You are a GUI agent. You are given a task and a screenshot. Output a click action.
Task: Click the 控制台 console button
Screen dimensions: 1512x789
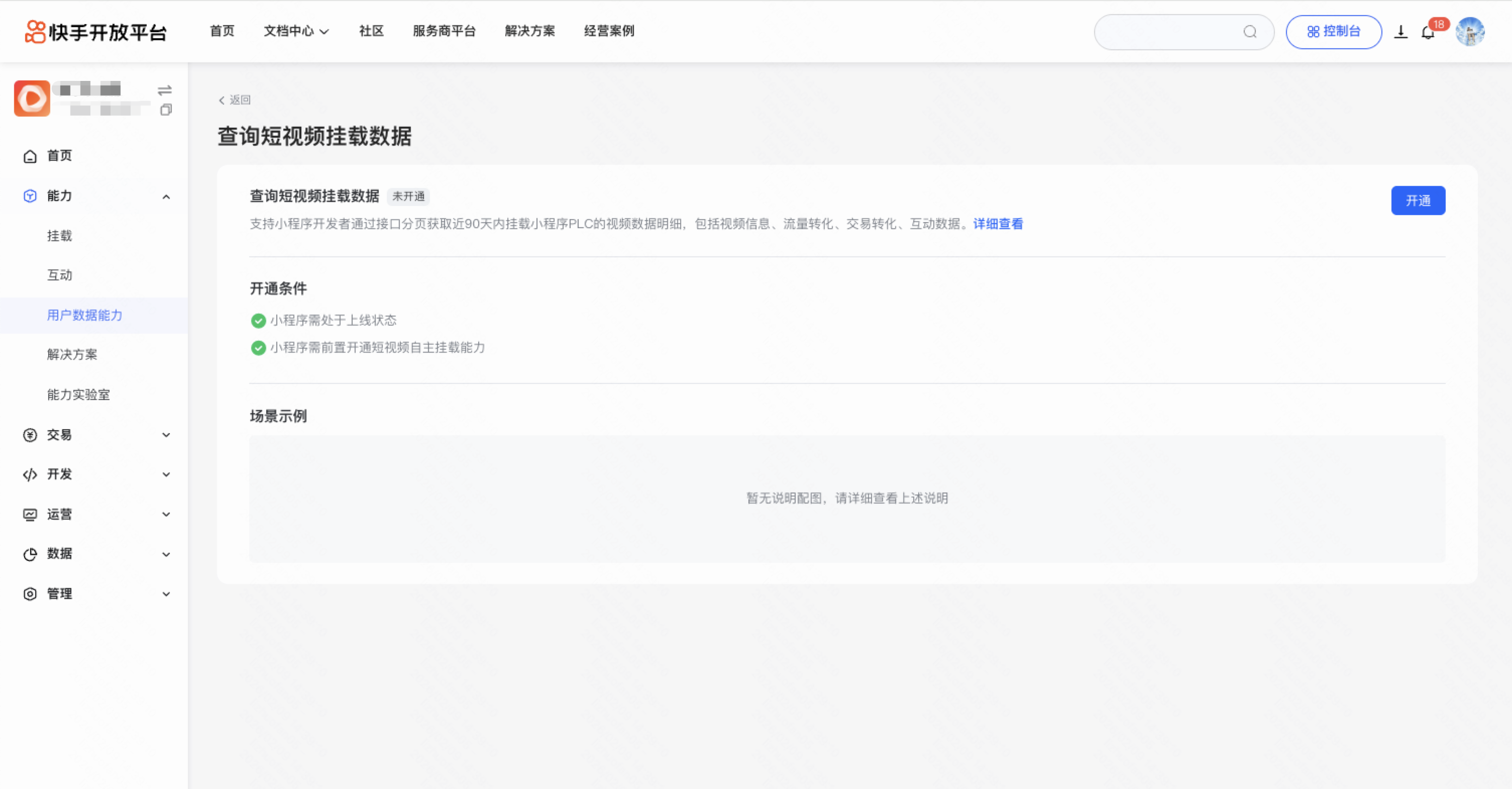1334,32
